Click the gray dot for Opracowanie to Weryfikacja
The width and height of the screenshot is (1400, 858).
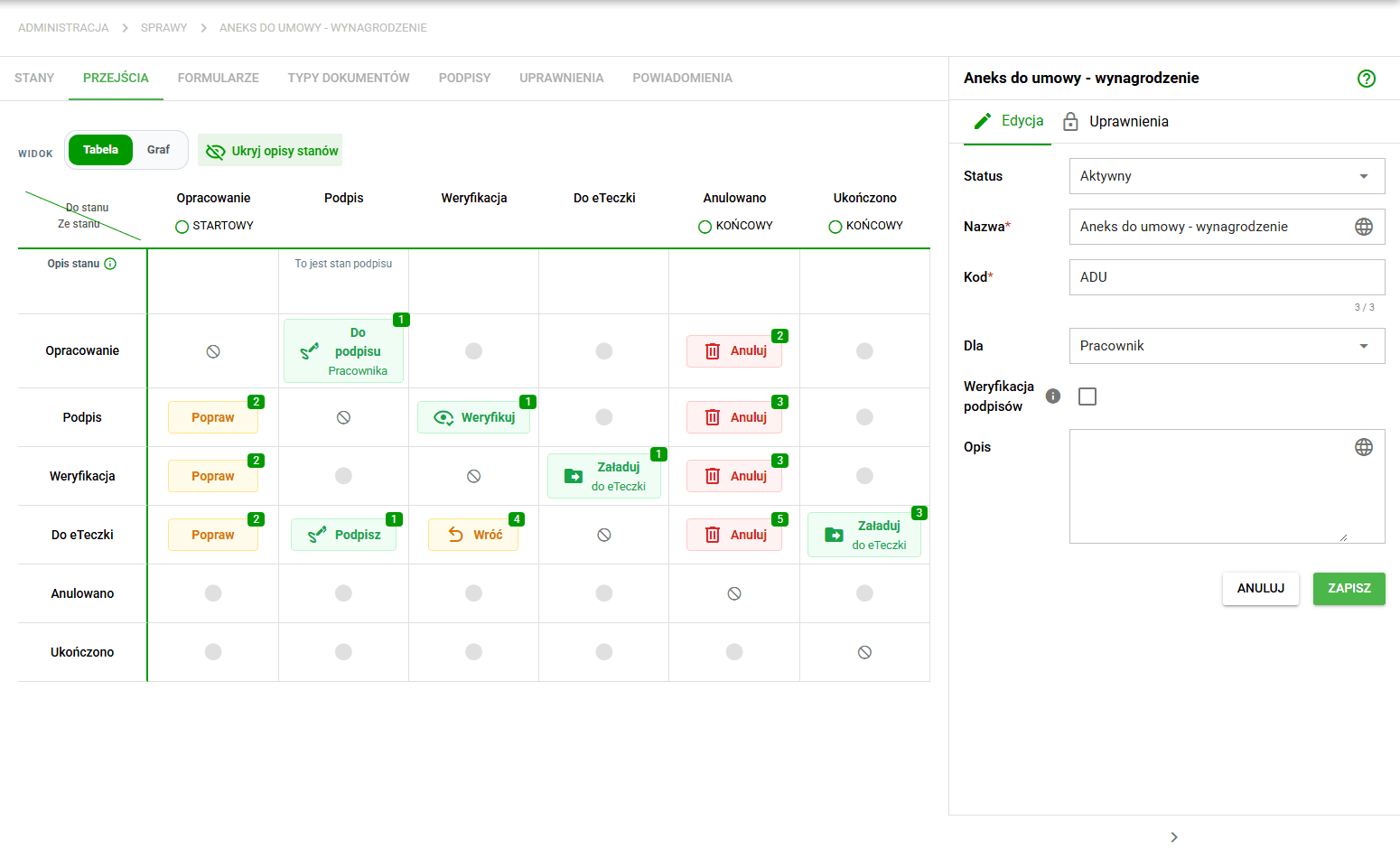coord(473,350)
